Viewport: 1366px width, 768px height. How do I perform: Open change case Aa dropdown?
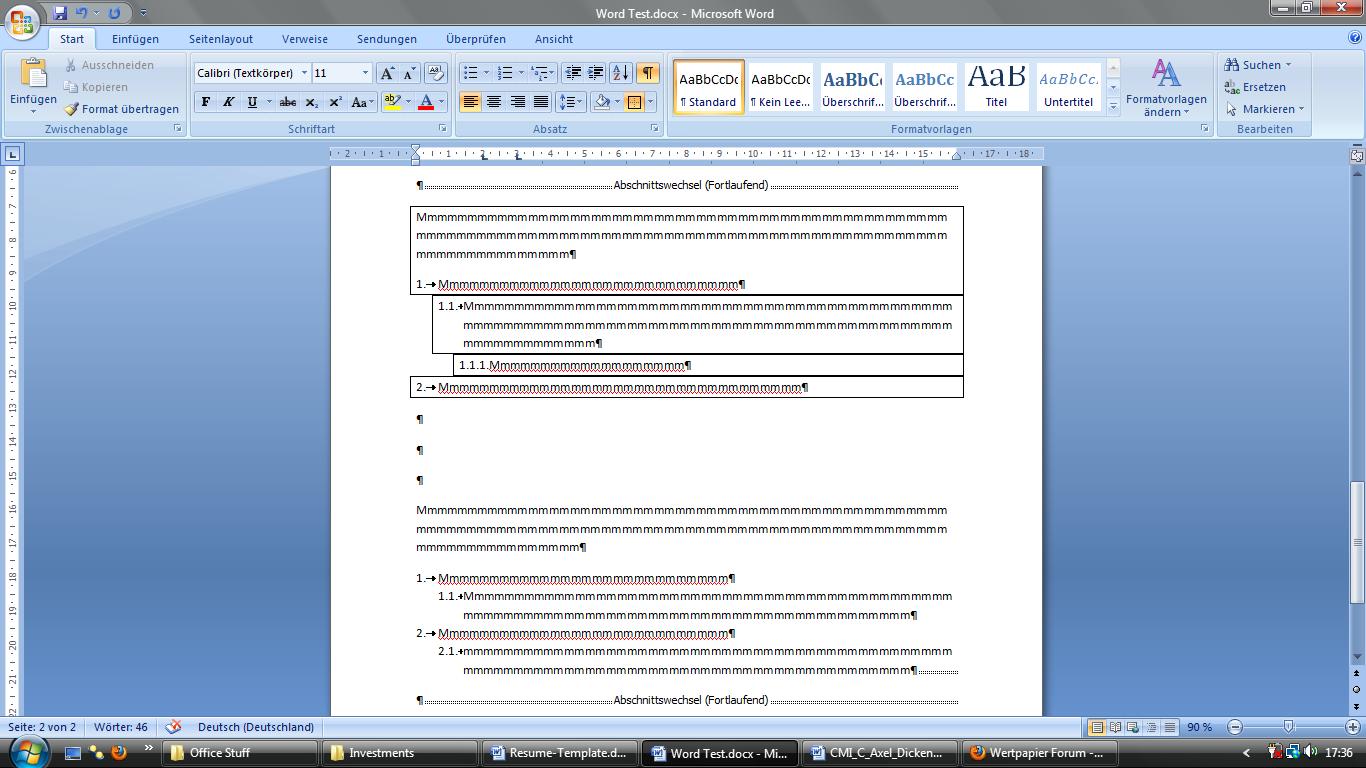coord(362,102)
